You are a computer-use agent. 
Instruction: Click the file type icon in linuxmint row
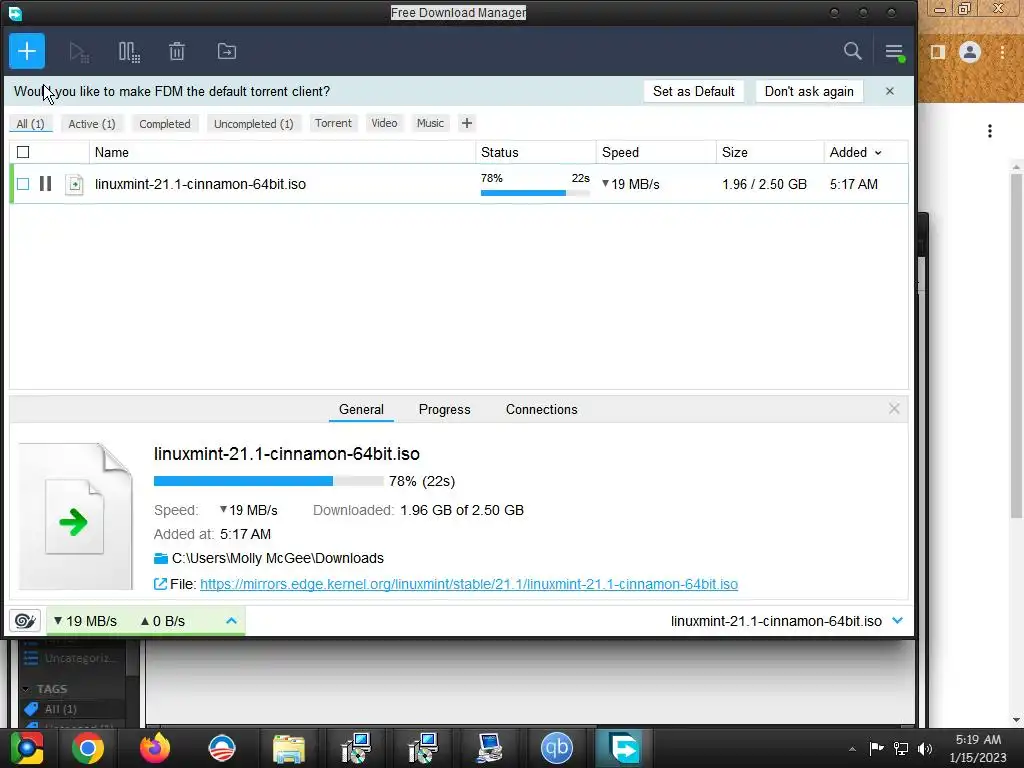tap(74, 184)
